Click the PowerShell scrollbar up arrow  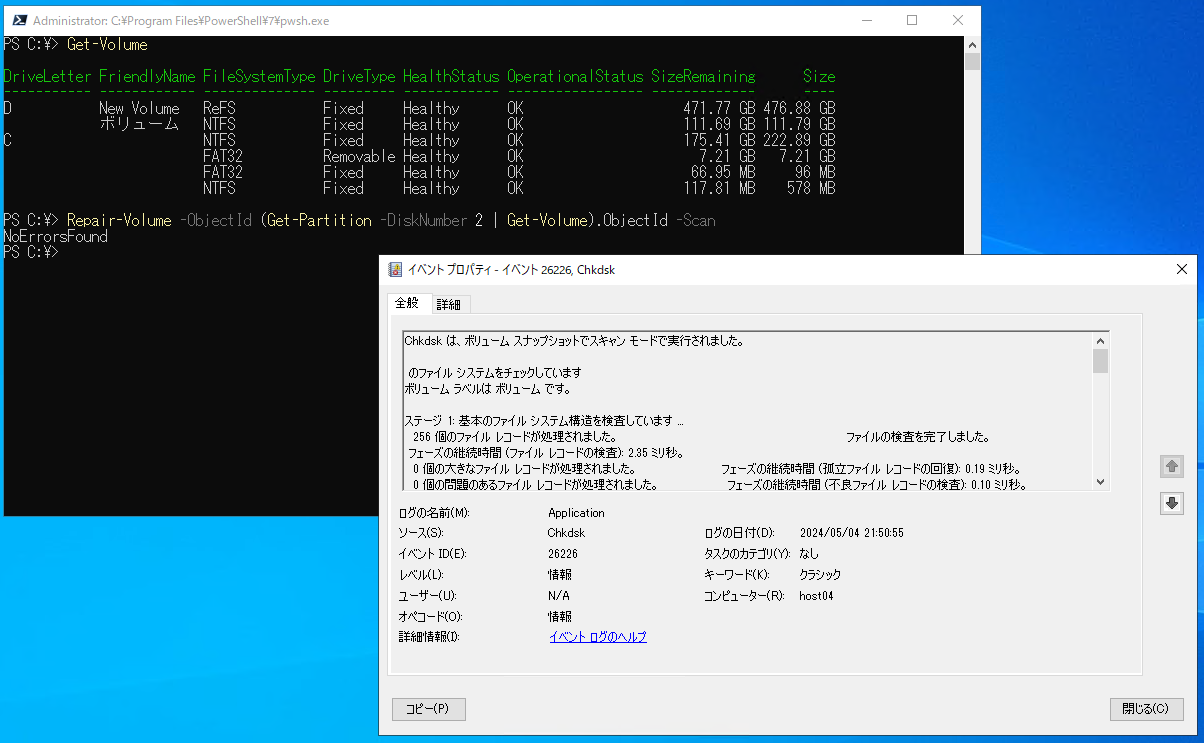pyautogui.click(x=971, y=43)
